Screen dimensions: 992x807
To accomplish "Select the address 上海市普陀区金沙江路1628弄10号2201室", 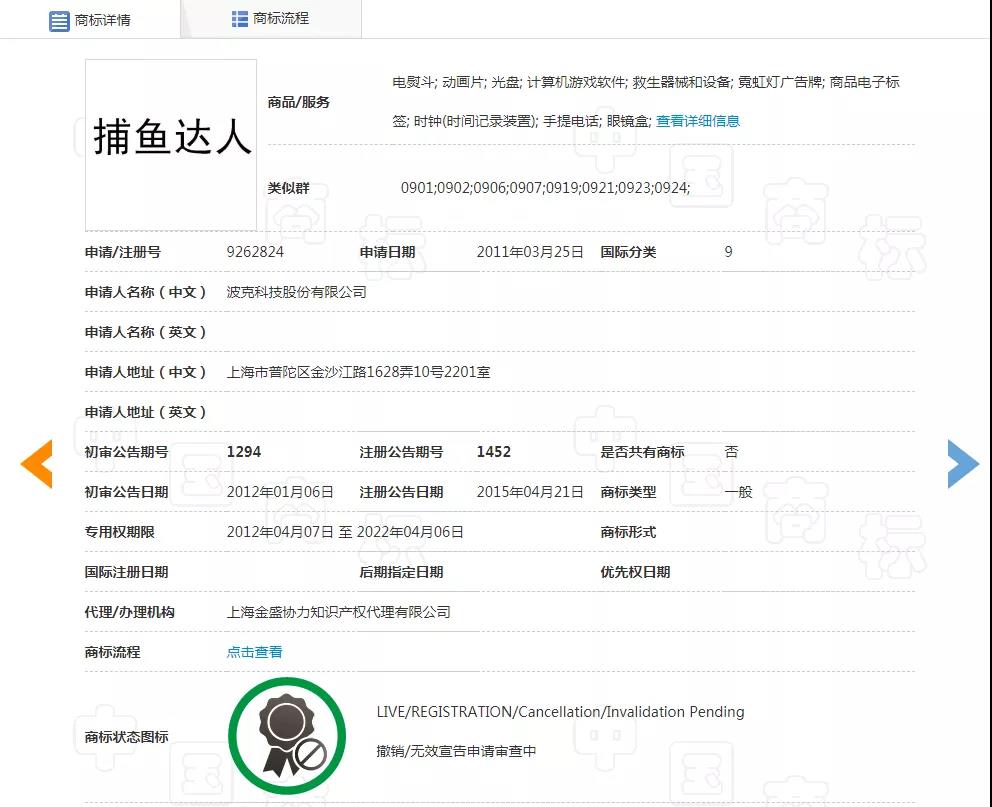I will pos(358,372).
